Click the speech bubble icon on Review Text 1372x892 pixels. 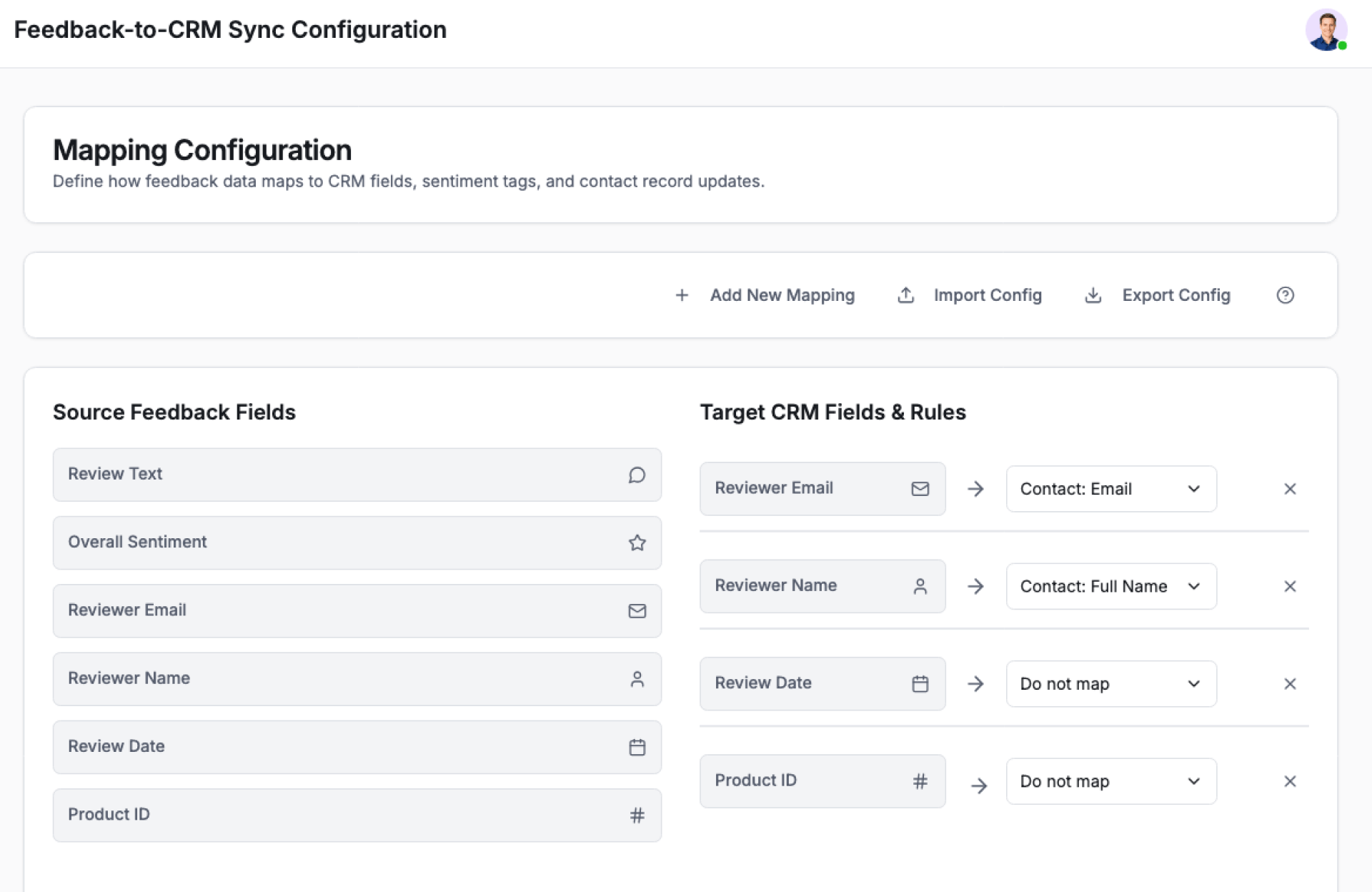(x=637, y=475)
